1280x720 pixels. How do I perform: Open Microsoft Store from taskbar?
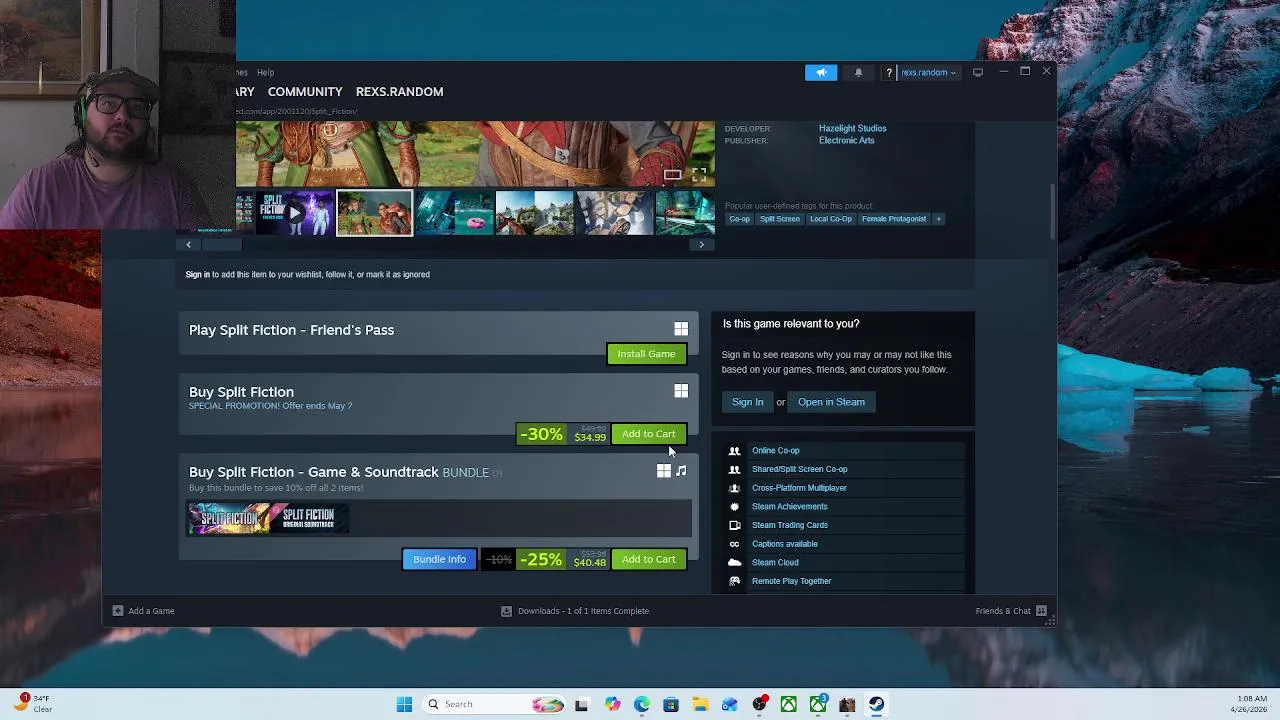click(x=671, y=704)
